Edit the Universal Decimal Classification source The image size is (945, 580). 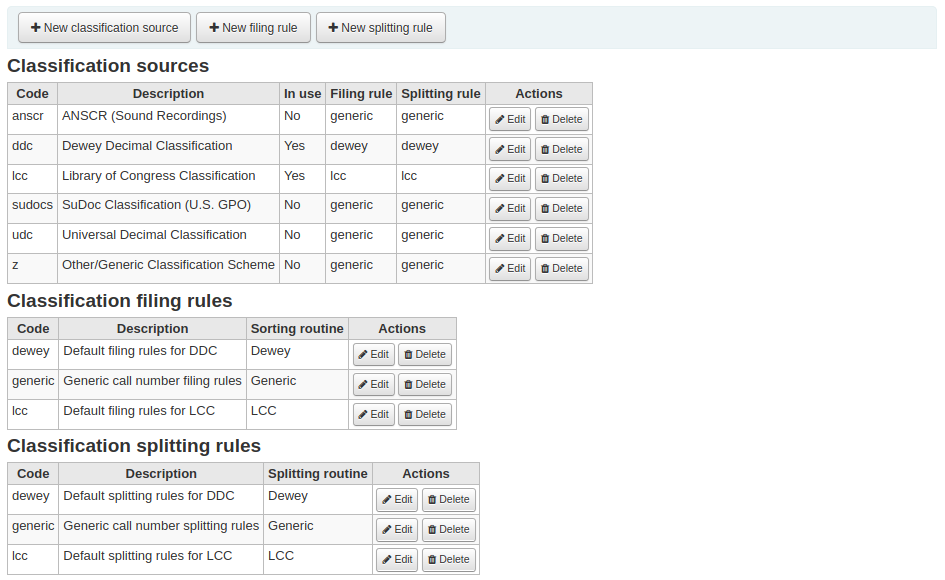509,238
